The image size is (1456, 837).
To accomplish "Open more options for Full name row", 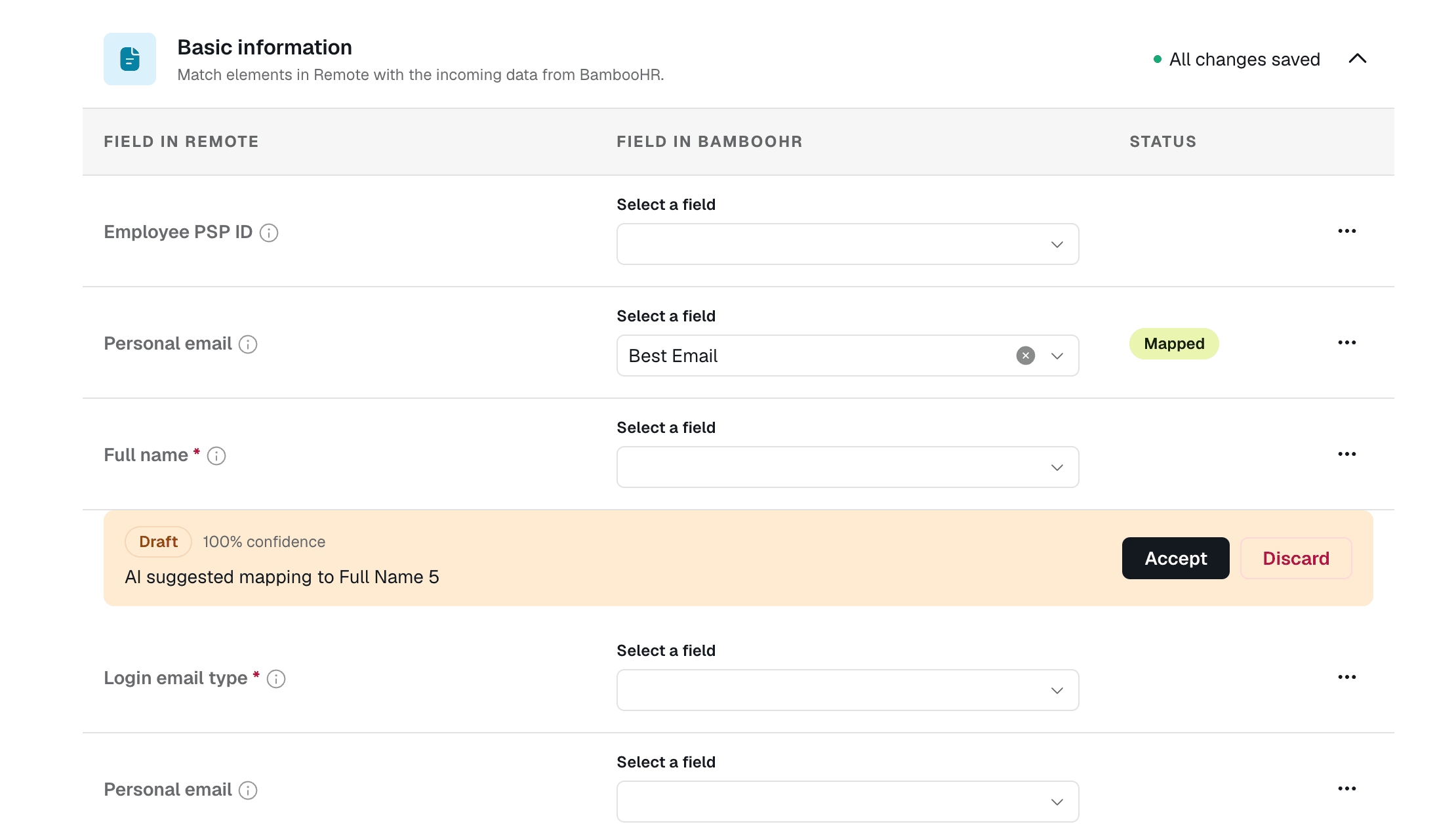I will 1347,454.
